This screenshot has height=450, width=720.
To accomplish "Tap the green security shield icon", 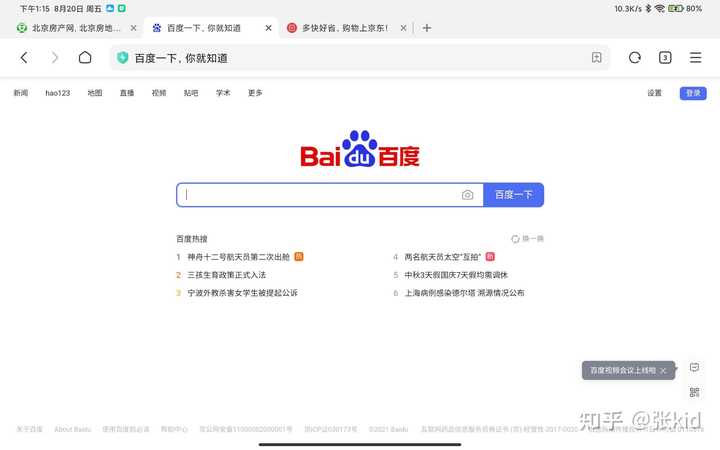I will click(122, 58).
